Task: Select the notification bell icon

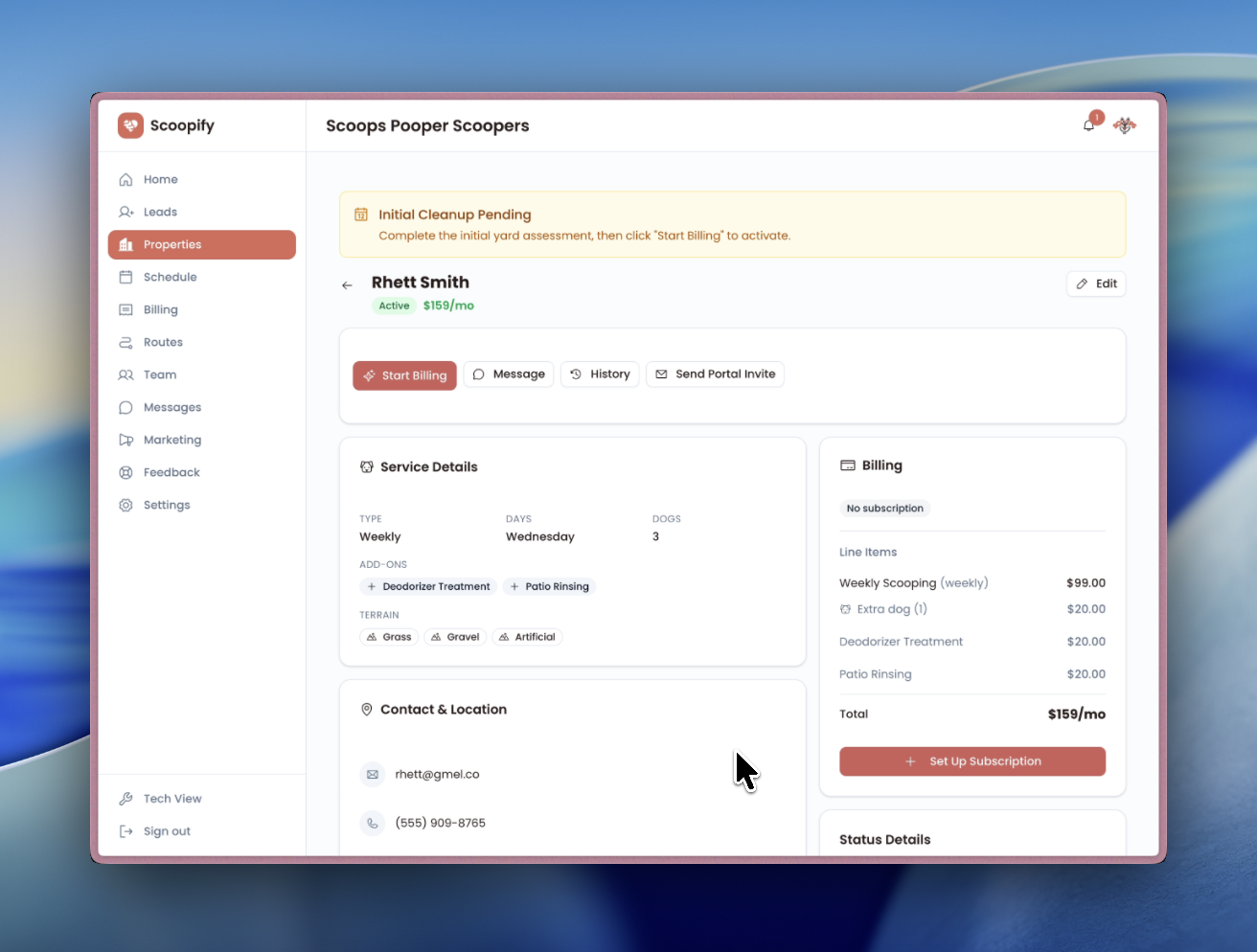Action: pyautogui.click(x=1088, y=125)
